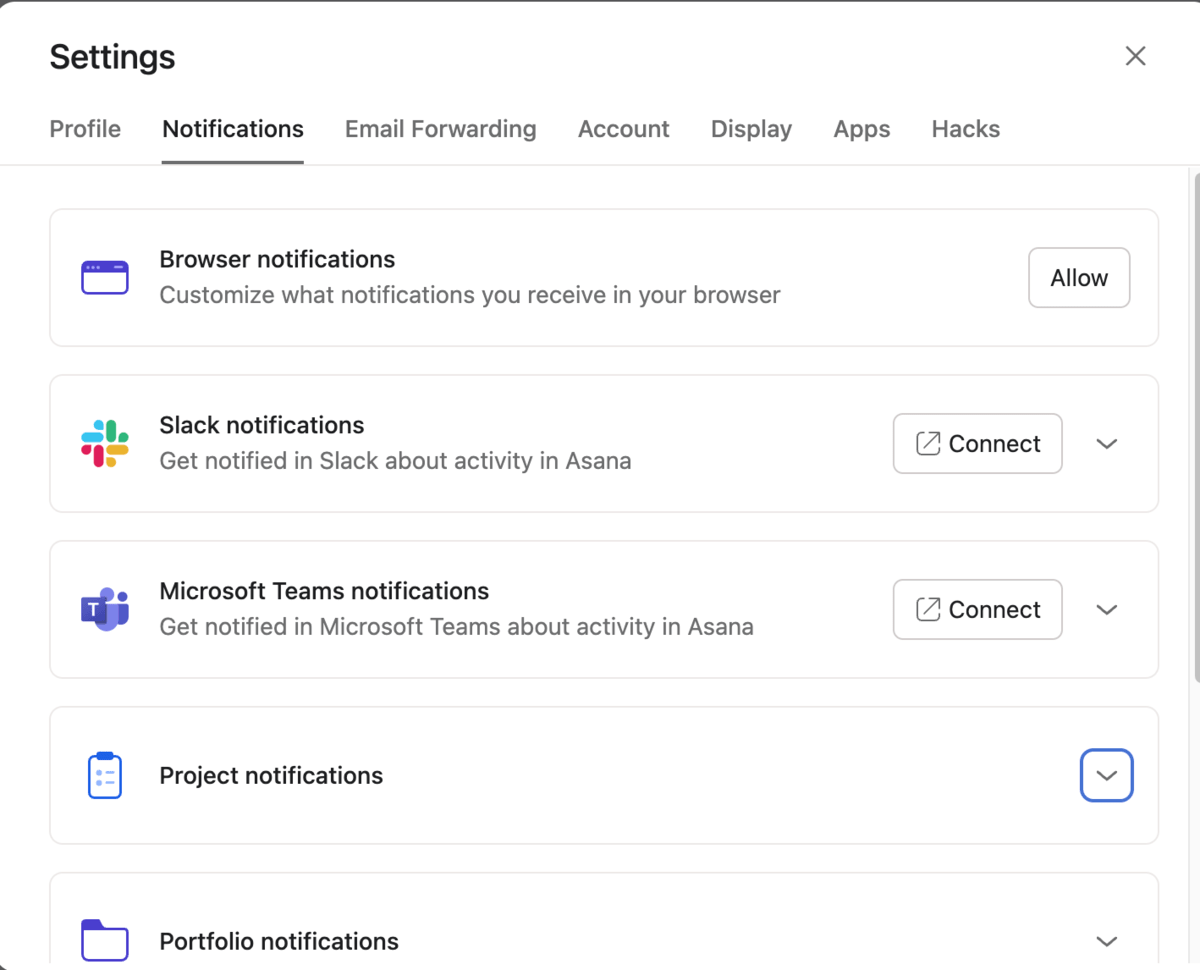Expand the Slack notifications section
The height and width of the screenshot is (970, 1200).
point(1107,444)
